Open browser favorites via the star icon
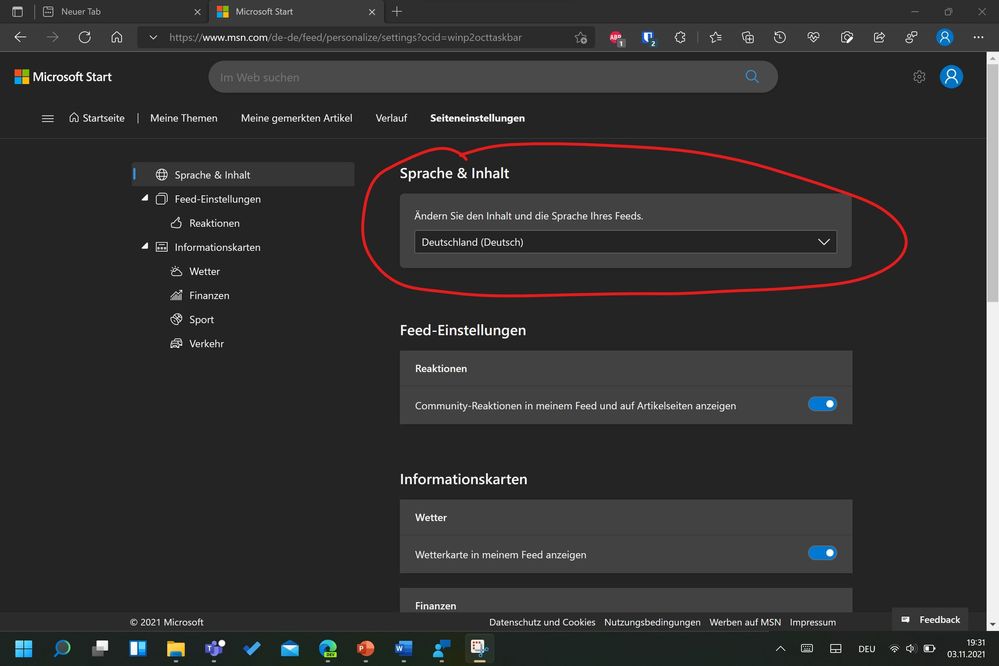Screen dimensions: 999x666 click(715, 37)
